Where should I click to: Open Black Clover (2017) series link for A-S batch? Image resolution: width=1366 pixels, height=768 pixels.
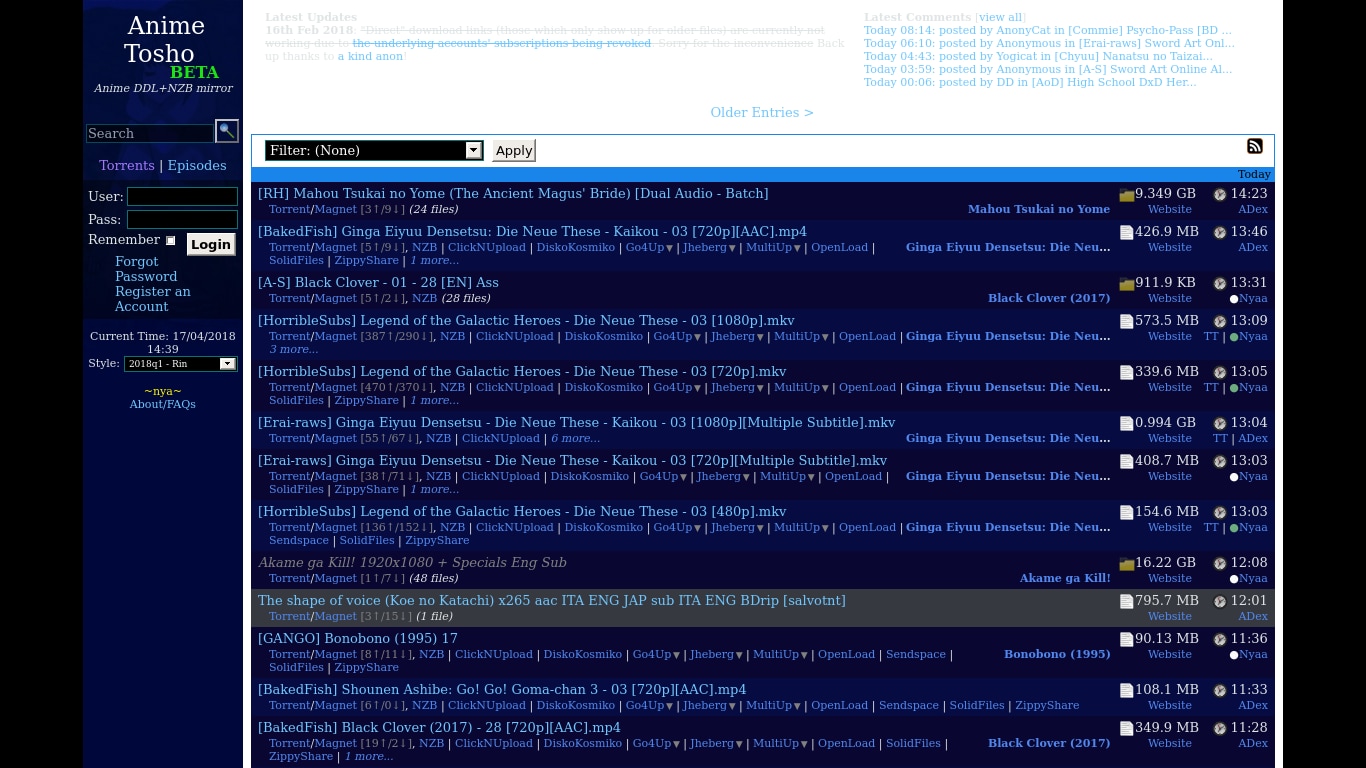click(1049, 299)
